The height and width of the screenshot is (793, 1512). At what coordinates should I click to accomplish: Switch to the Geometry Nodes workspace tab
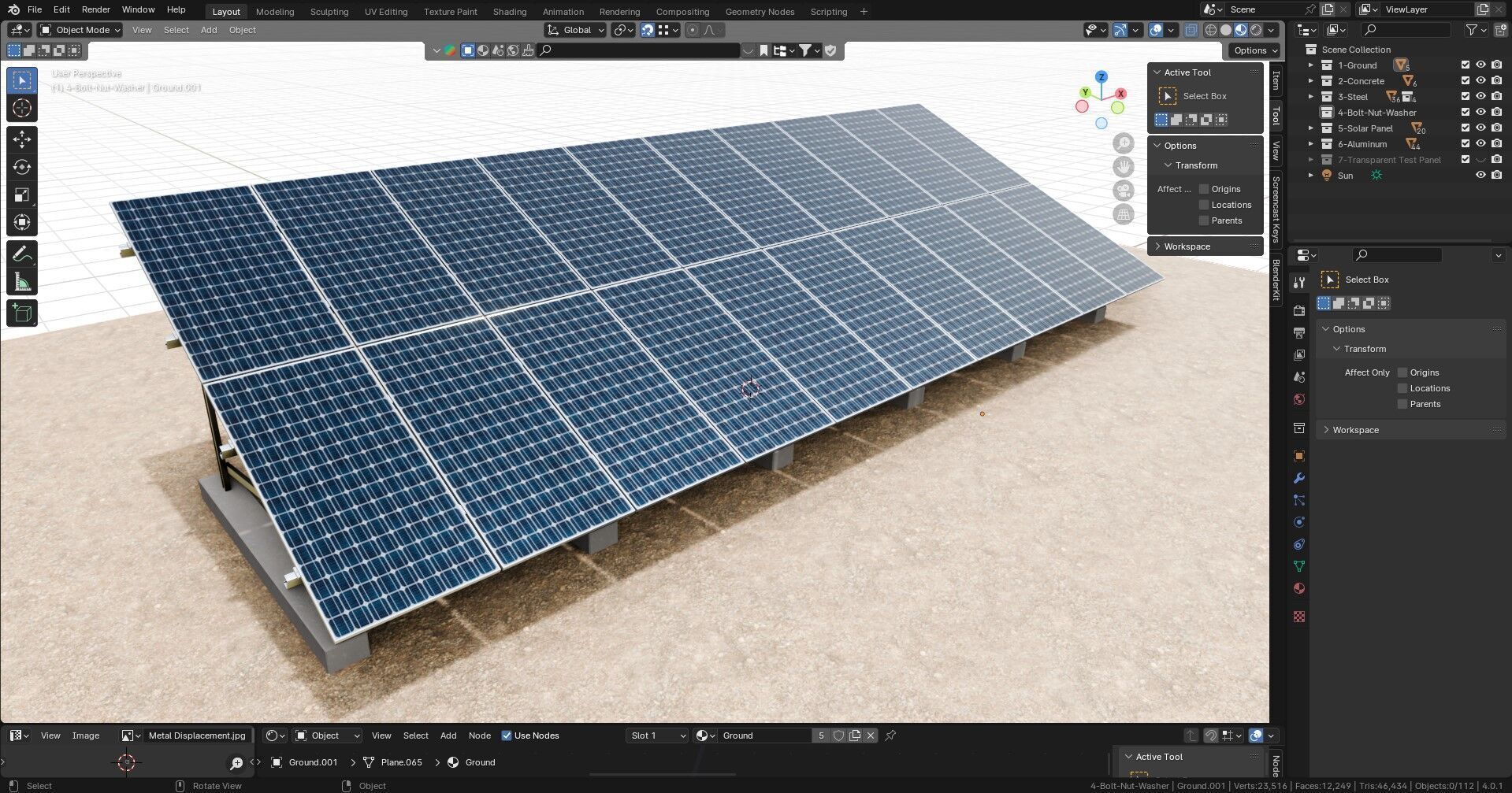(x=760, y=12)
